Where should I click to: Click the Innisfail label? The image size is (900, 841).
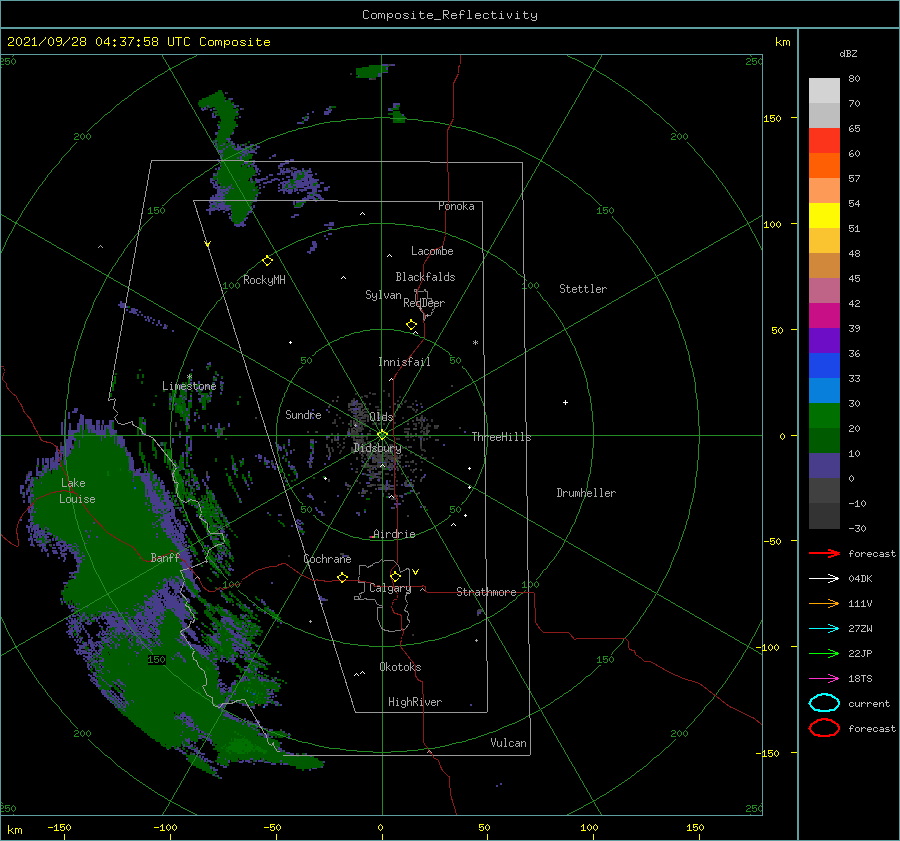tap(404, 362)
